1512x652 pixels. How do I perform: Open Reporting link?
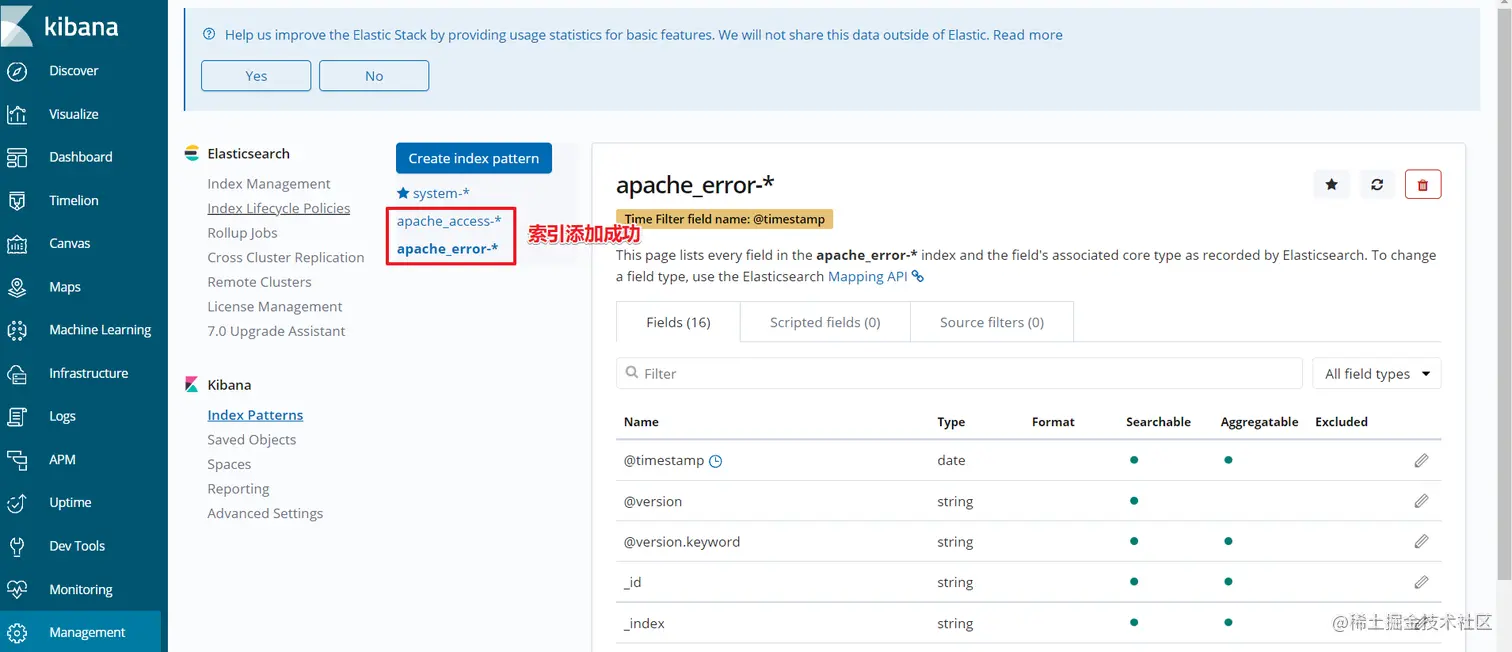(238, 489)
